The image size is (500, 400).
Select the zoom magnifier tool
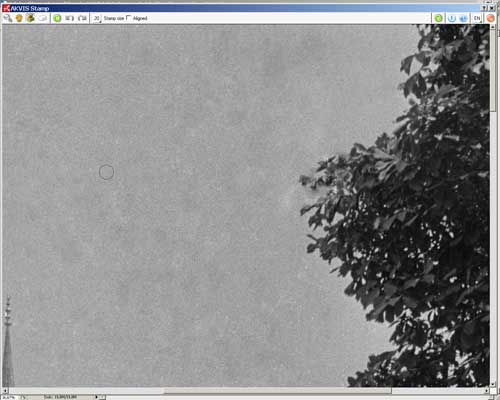click(x=7, y=18)
